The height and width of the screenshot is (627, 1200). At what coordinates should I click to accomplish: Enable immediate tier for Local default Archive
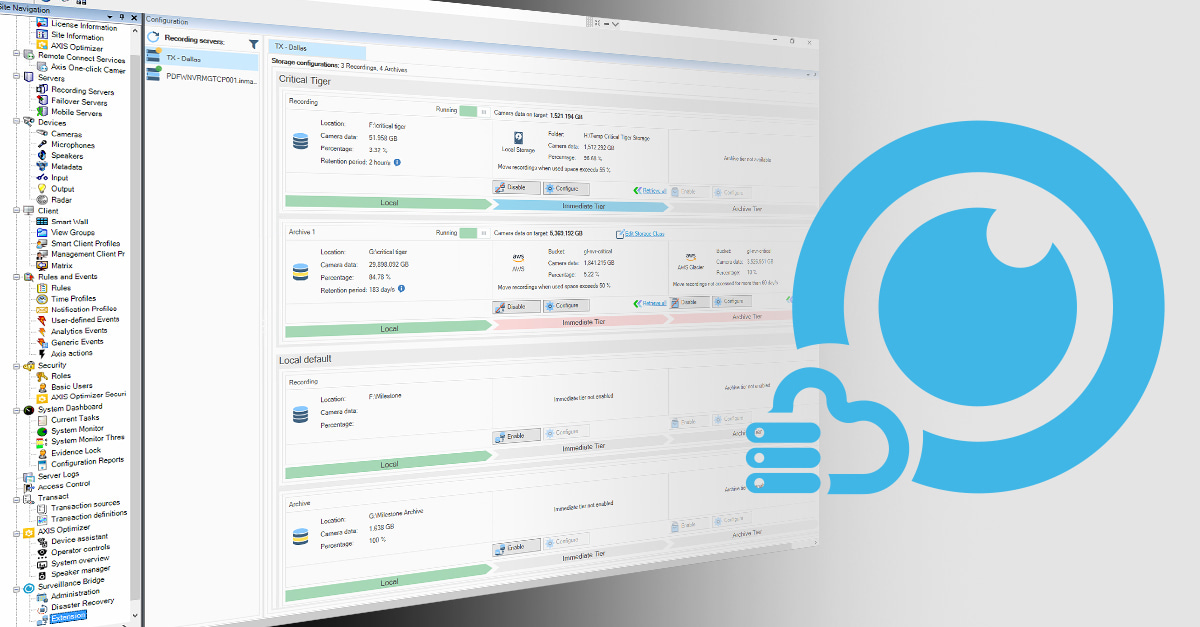coord(516,547)
